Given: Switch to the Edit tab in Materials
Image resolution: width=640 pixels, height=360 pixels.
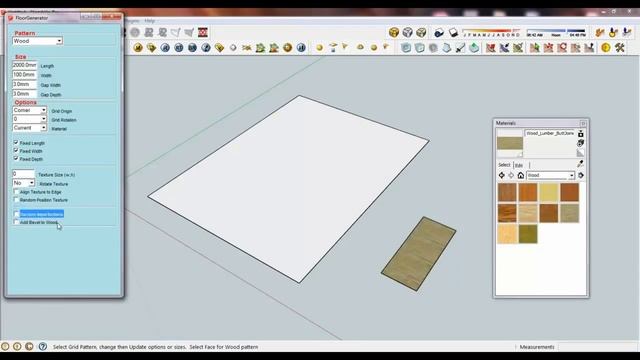Looking at the screenshot, I should [x=519, y=165].
